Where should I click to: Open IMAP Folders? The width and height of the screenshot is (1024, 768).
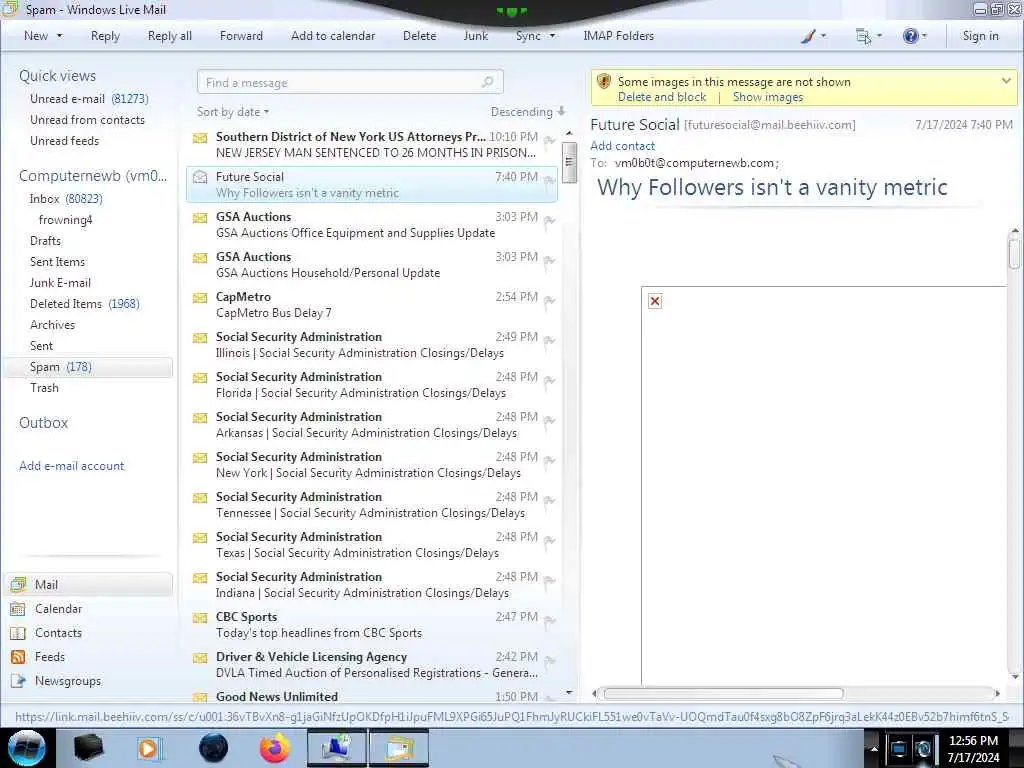coord(618,36)
